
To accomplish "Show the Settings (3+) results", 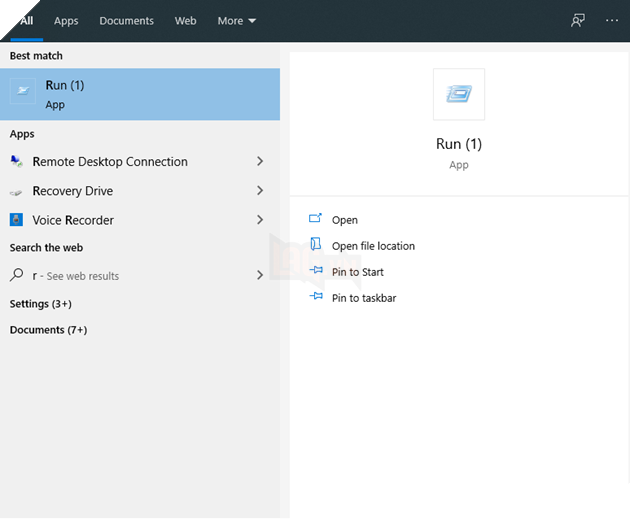I will click(41, 304).
